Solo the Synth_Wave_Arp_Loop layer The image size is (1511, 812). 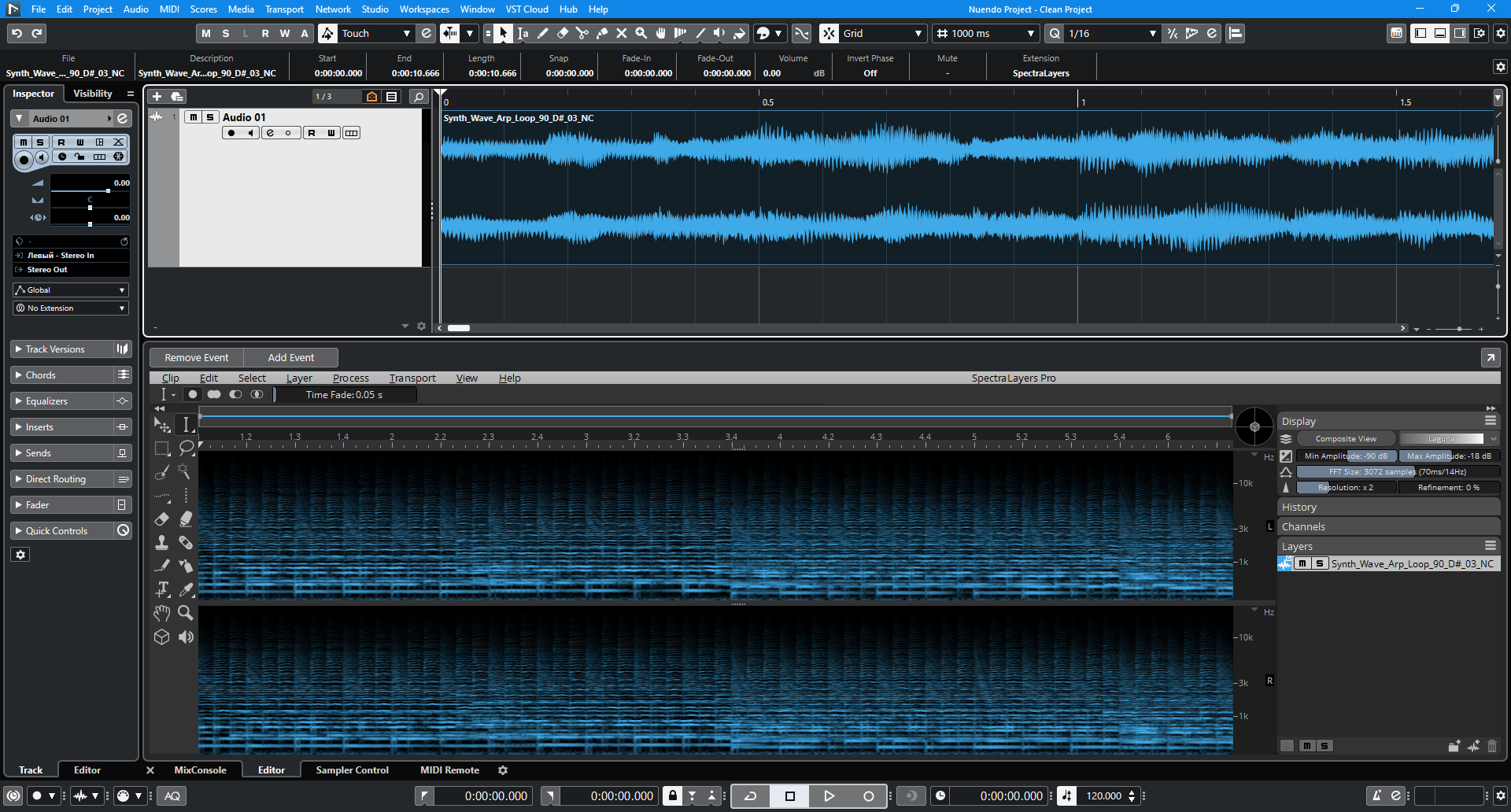pyautogui.click(x=1320, y=563)
